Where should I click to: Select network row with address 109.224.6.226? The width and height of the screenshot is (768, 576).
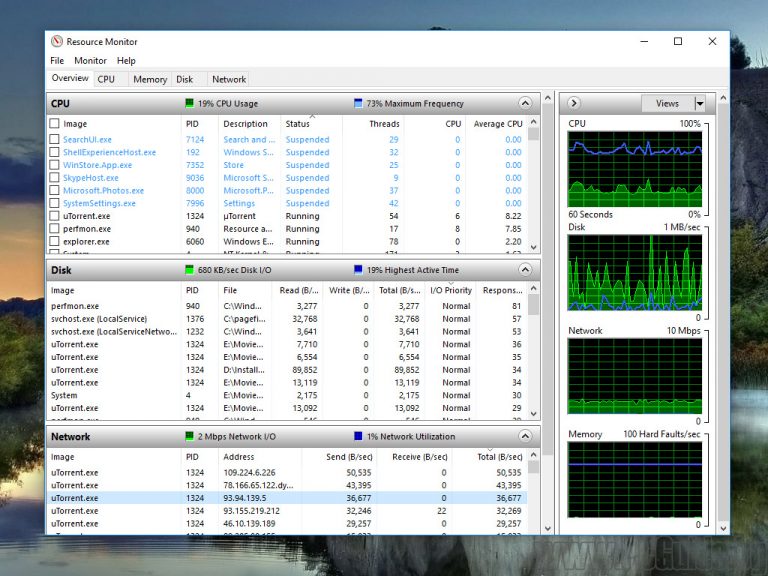(x=287, y=473)
